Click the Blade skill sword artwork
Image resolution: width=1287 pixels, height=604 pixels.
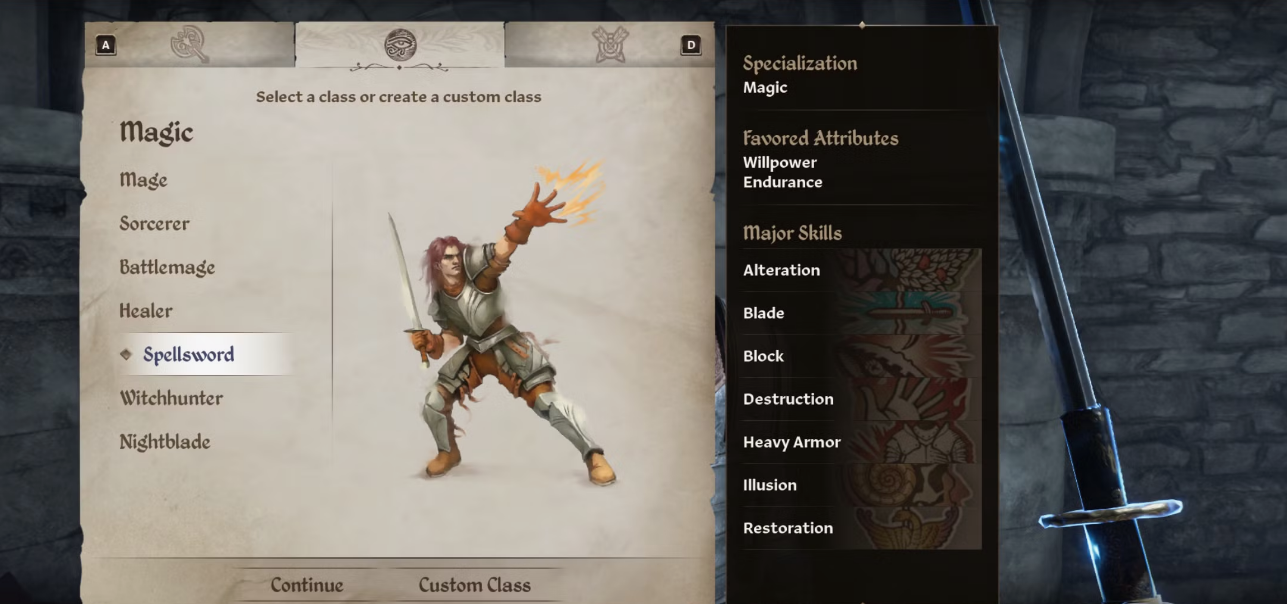click(910, 313)
